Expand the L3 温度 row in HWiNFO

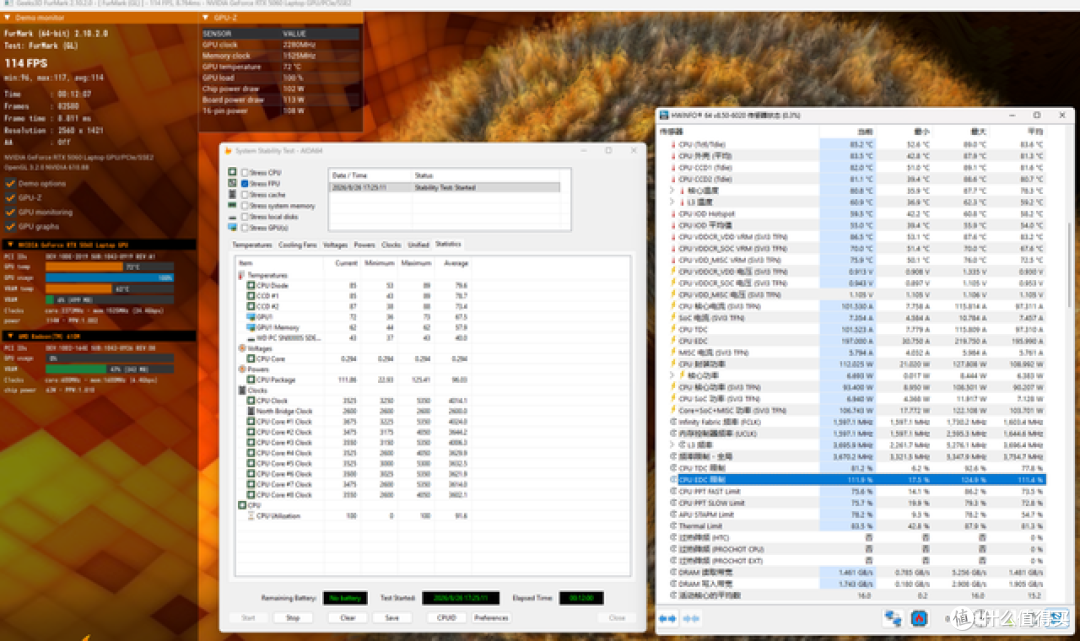672,202
